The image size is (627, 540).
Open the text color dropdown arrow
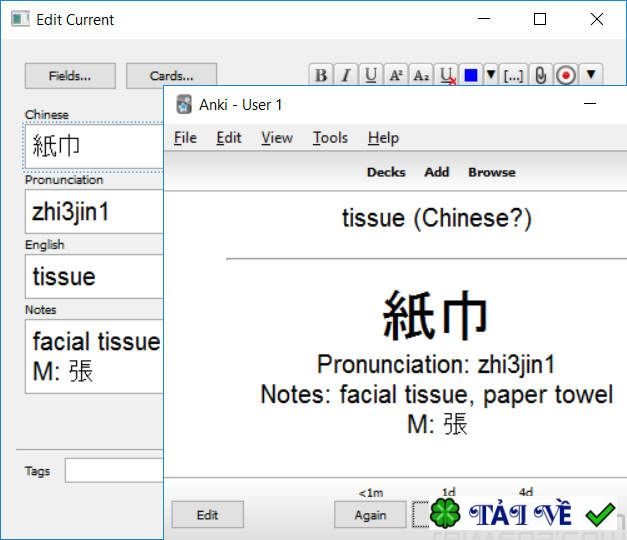491,75
